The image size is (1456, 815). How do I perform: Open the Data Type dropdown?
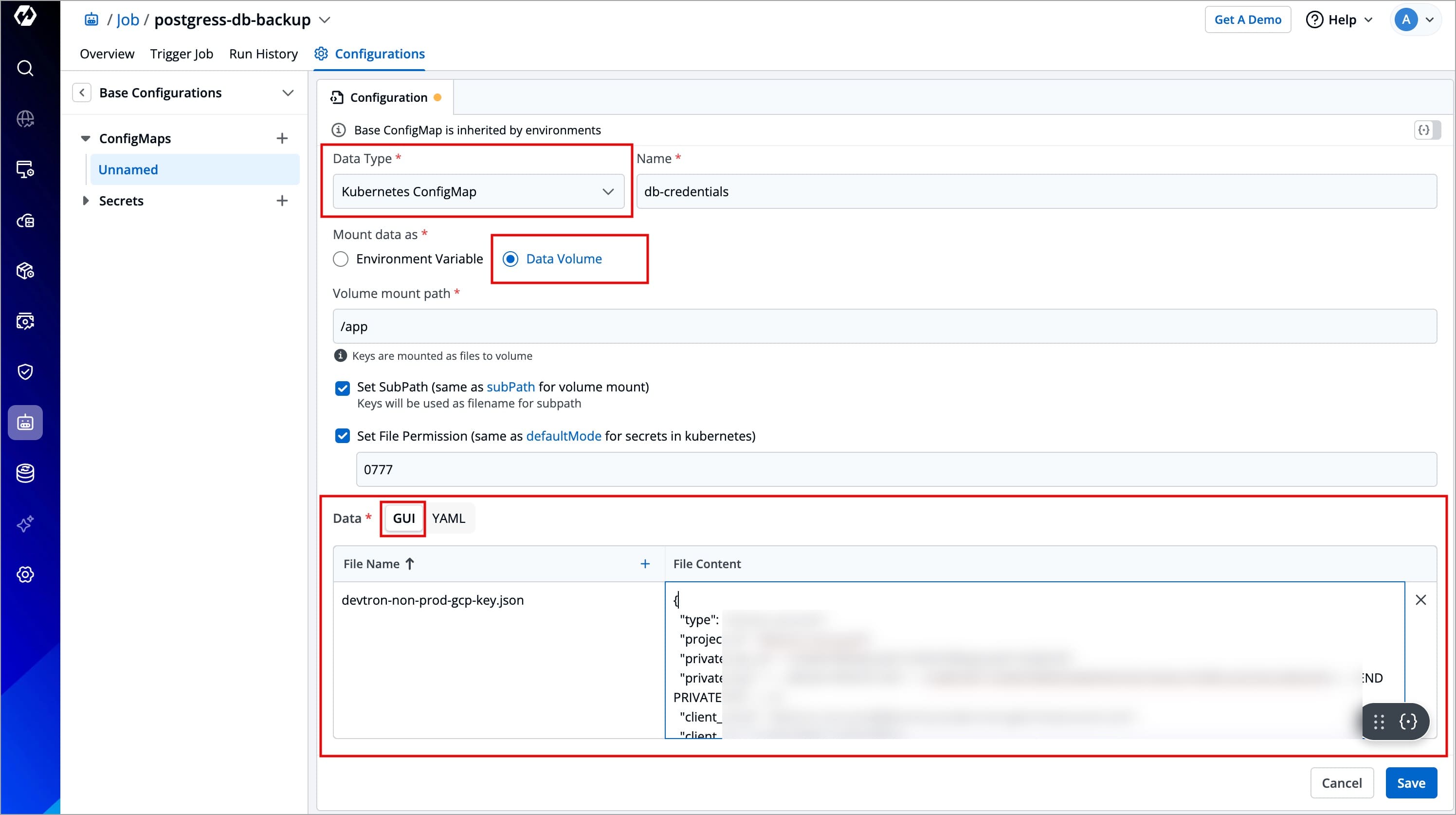point(478,192)
